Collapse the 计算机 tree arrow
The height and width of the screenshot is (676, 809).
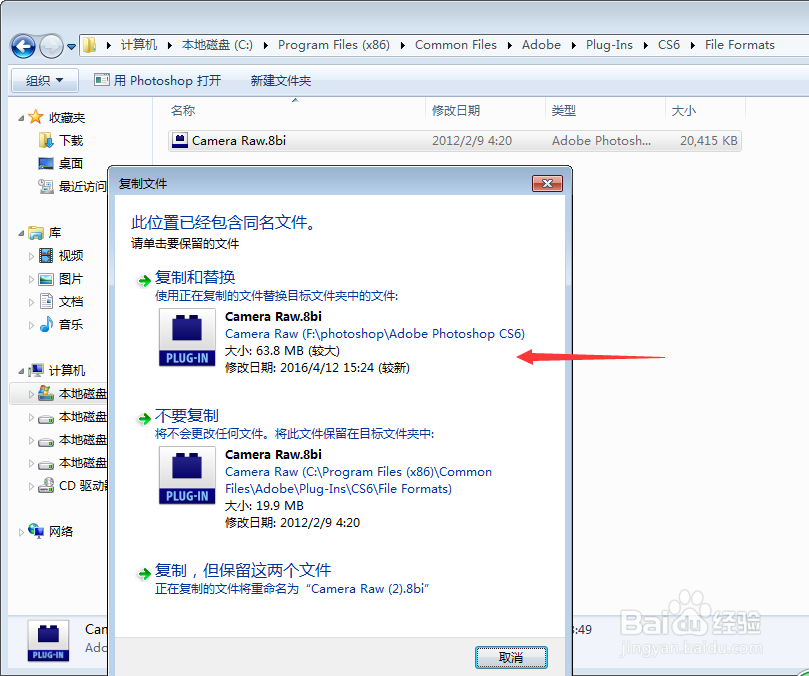[x=21, y=371]
